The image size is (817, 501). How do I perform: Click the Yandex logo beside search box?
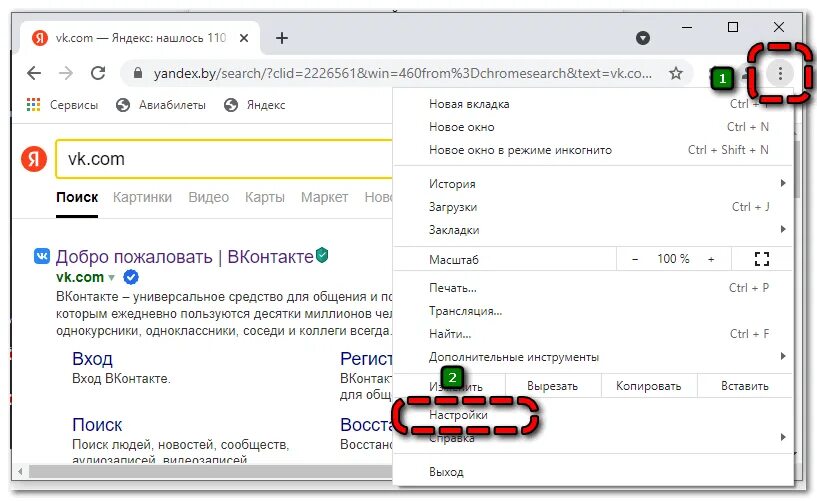pos(34,159)
